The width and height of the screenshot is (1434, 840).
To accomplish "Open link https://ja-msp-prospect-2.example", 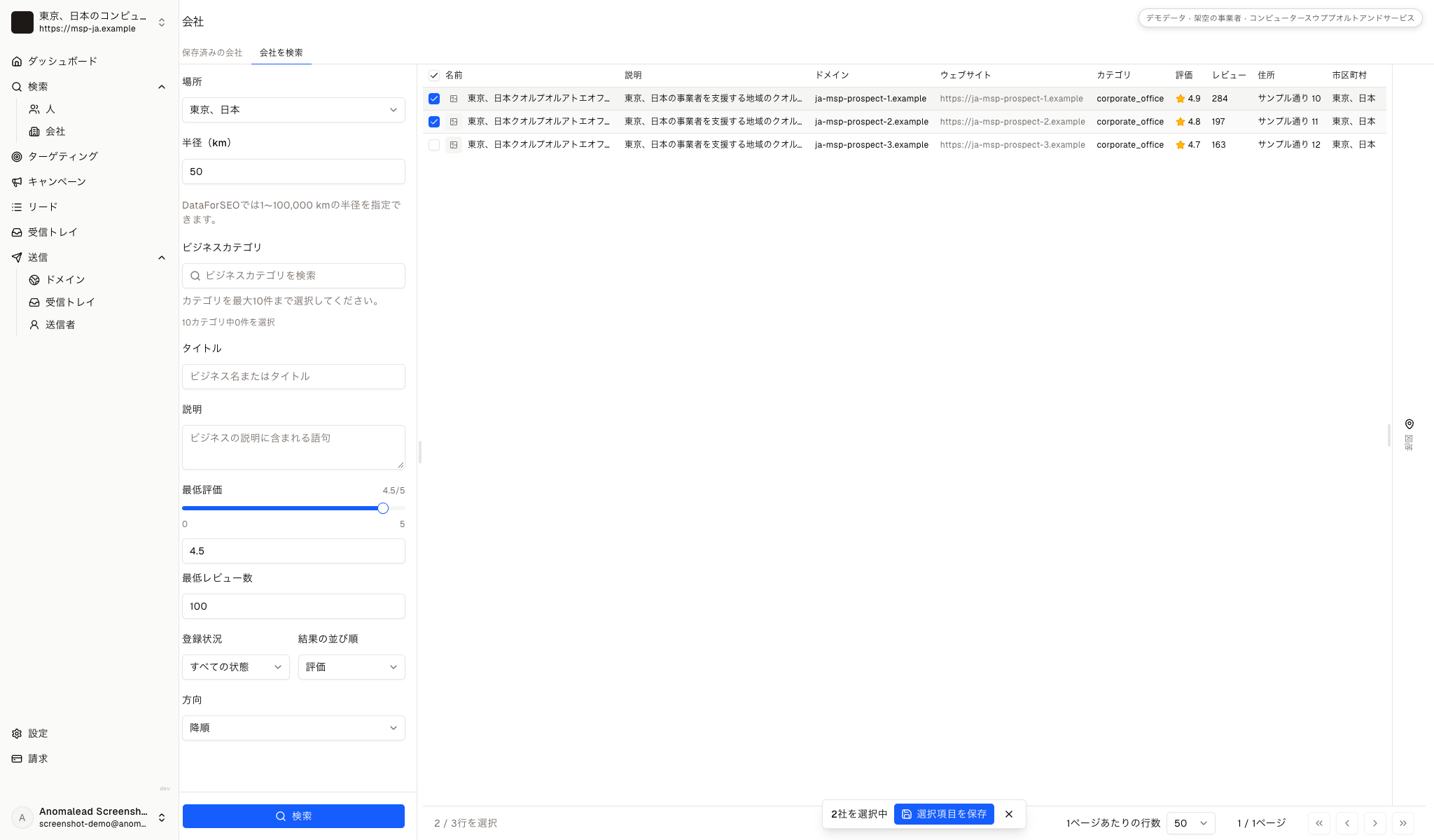I will coord(1012,122).
